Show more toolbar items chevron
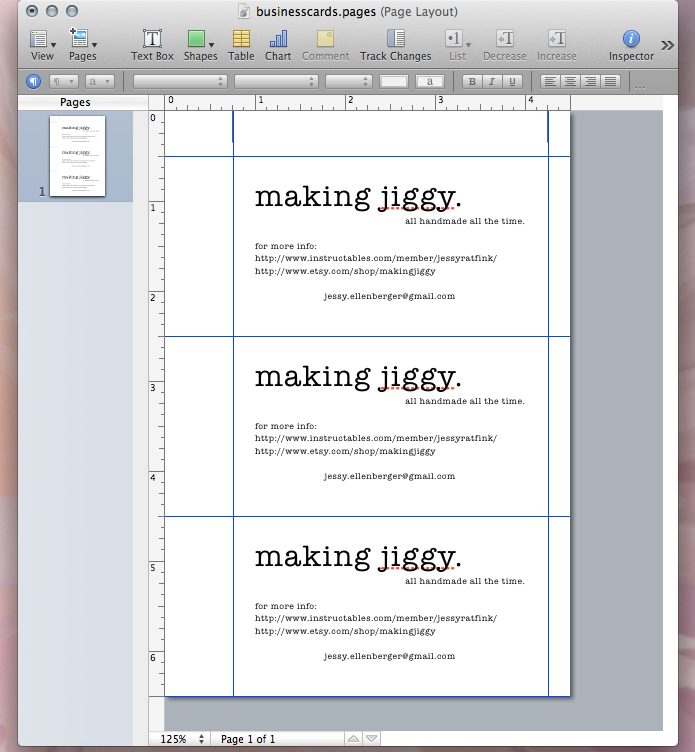695x752 pixels. [667, 46]
